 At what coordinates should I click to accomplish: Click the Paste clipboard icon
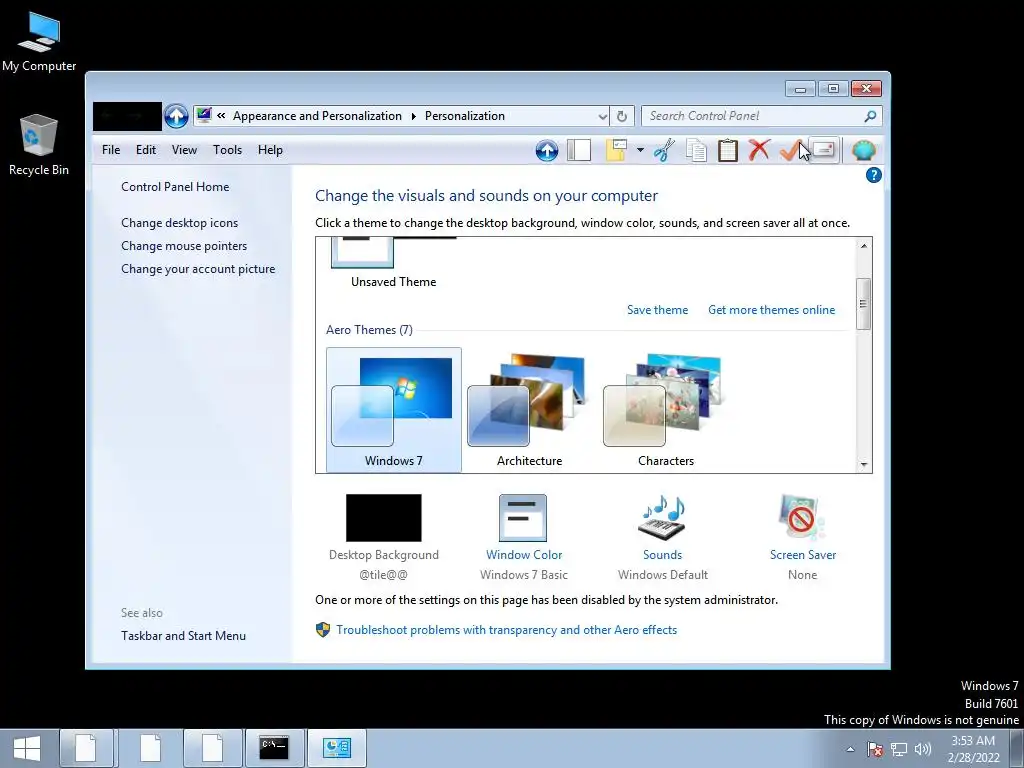tap(728, 151)
